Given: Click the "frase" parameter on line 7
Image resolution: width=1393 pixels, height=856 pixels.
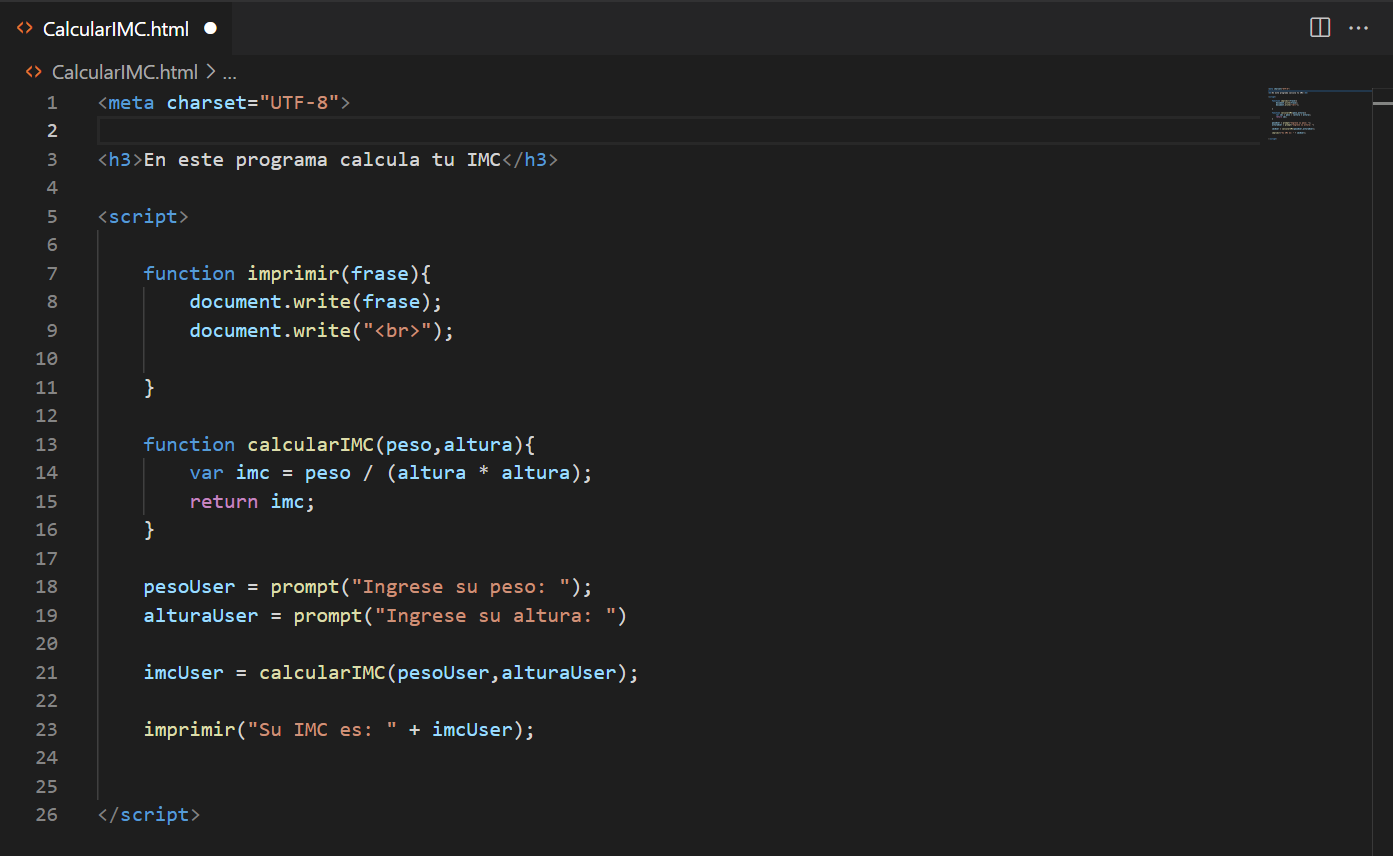Looking at the screenshot, I should coord(380,273).
